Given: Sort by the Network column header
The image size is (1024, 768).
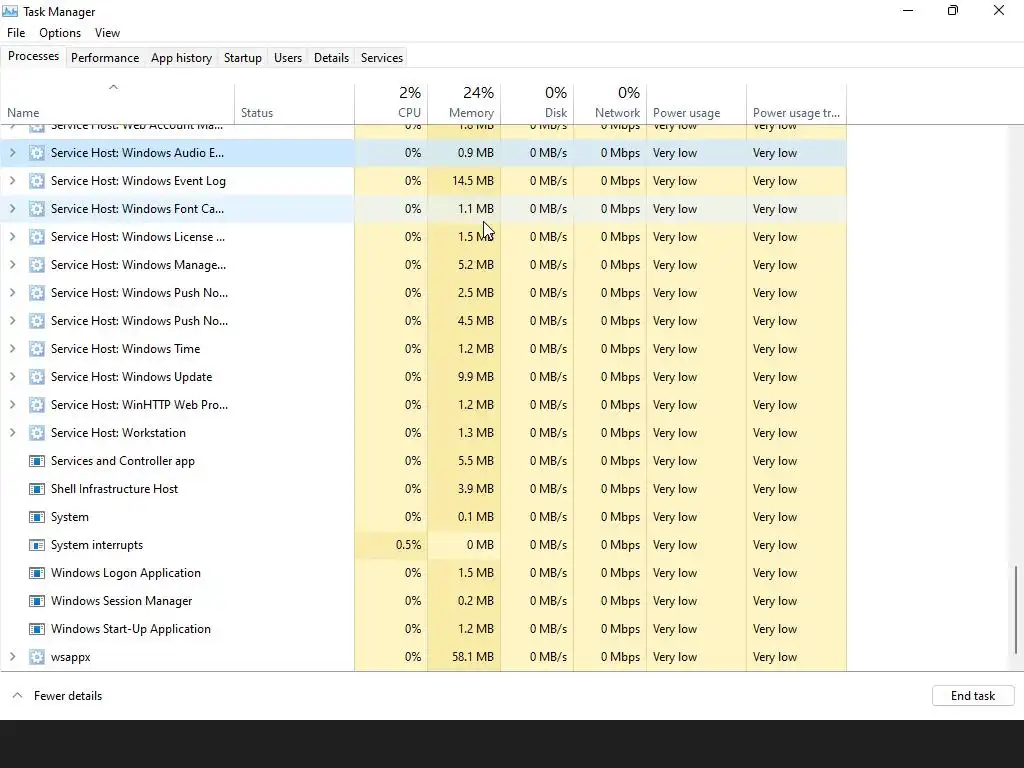Looking at the screenshot, I should click(611, 103).
